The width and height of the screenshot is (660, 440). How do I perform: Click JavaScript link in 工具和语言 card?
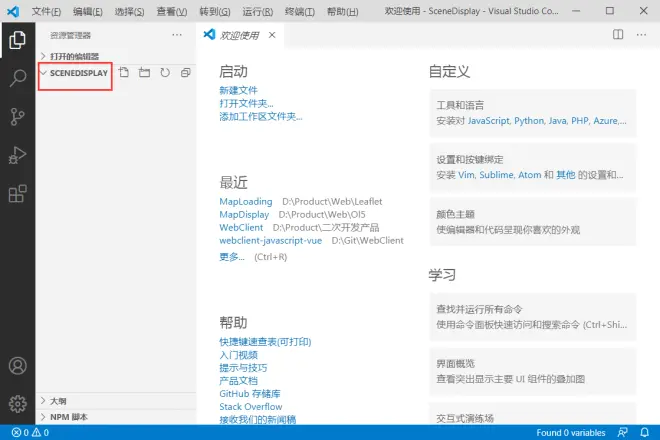point(489,121)
